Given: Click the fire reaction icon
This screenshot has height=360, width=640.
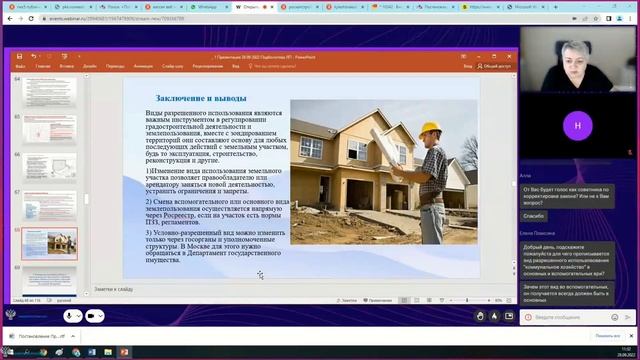Looking at the screenshot, I should click(x=494, y=316).
